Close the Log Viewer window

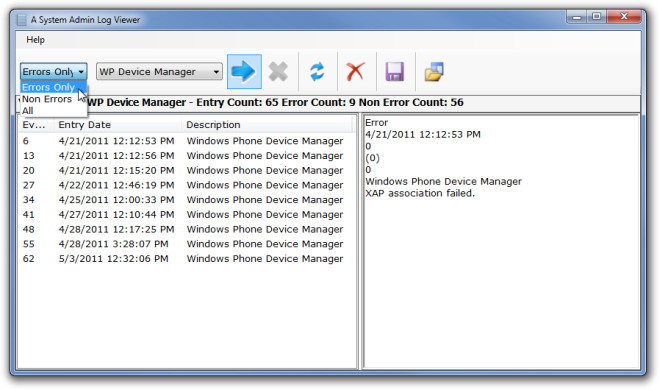tap(624, 17)
